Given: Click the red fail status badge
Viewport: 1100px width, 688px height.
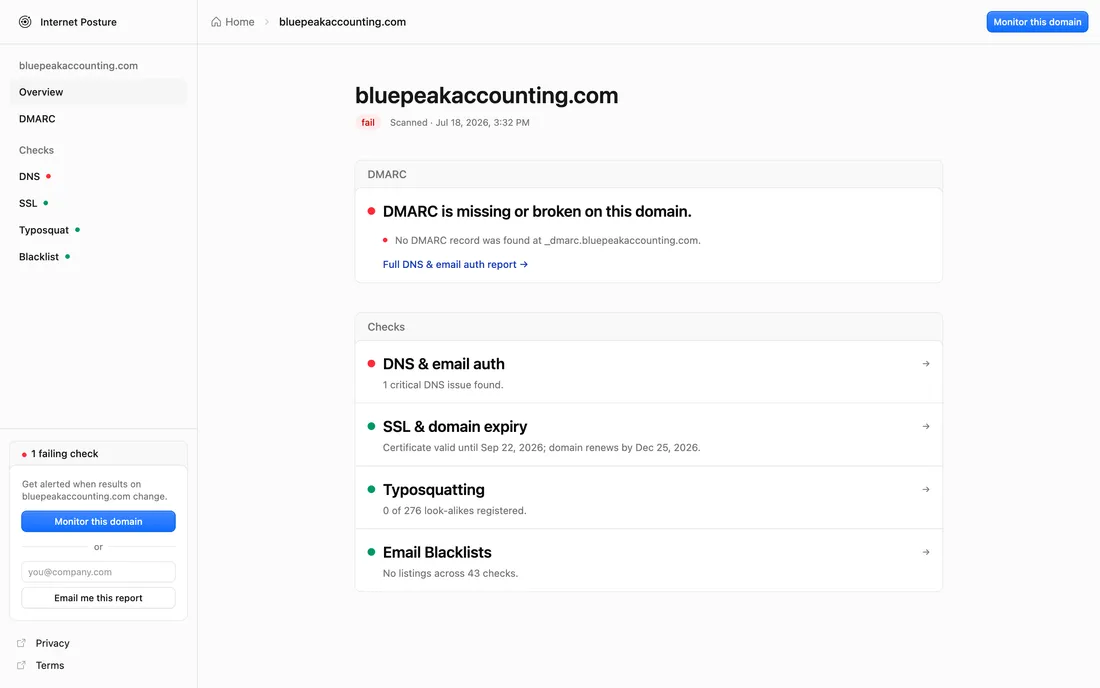Looking at the screenshot, I should [368, 122].
